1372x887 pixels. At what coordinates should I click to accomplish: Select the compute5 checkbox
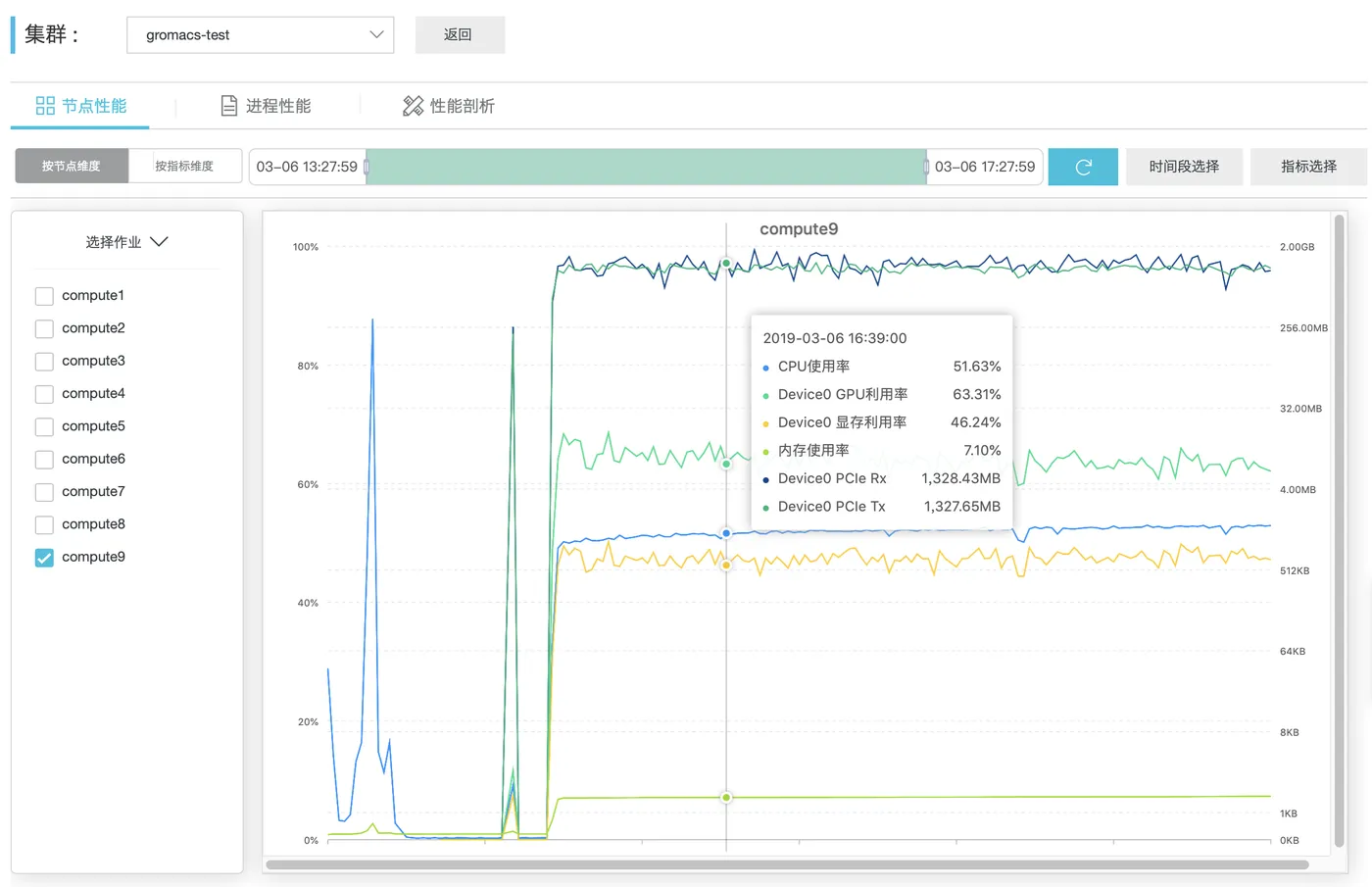pos(44,426)
